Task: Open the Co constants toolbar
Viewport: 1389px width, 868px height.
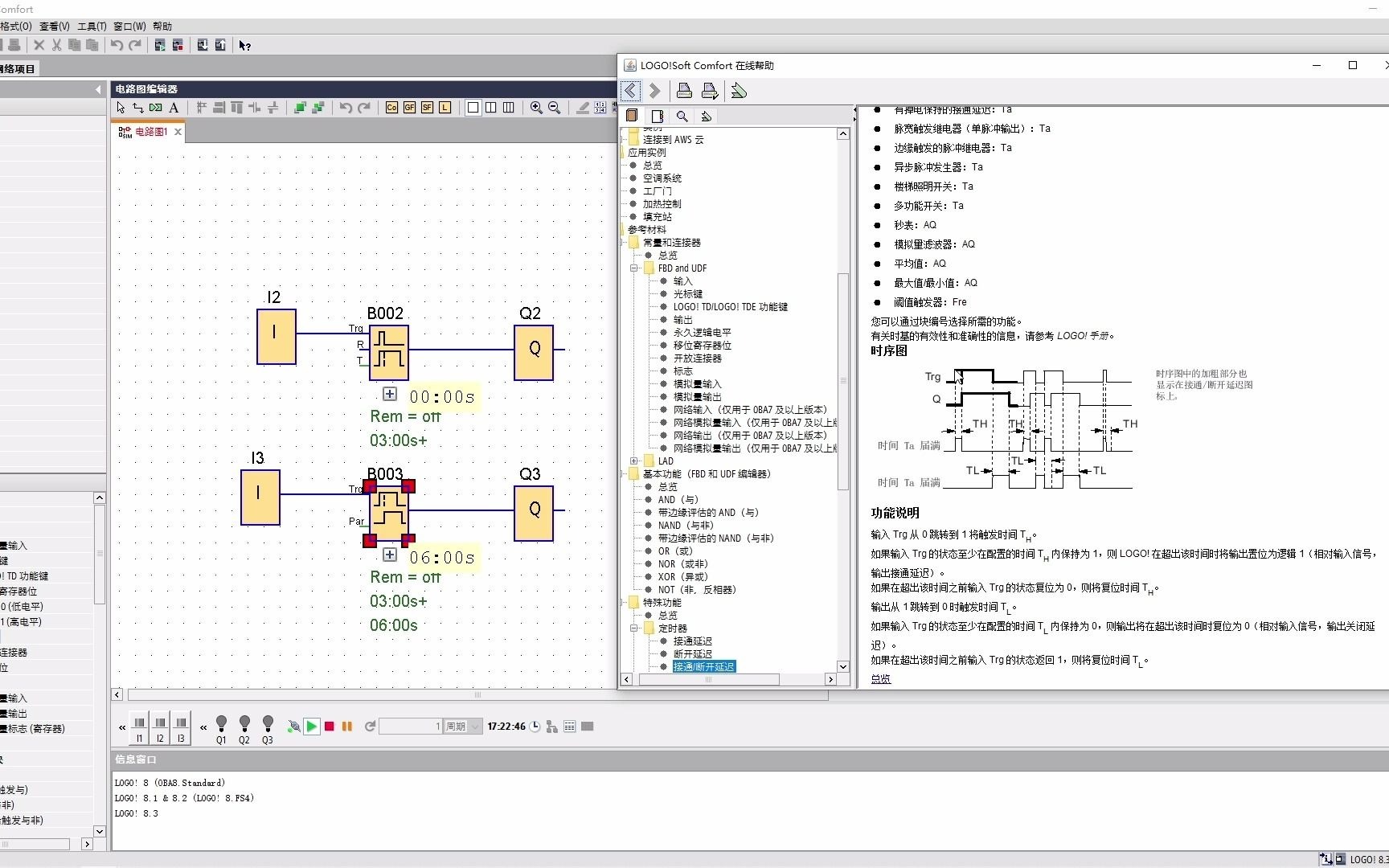Action: tap(391, 108)
